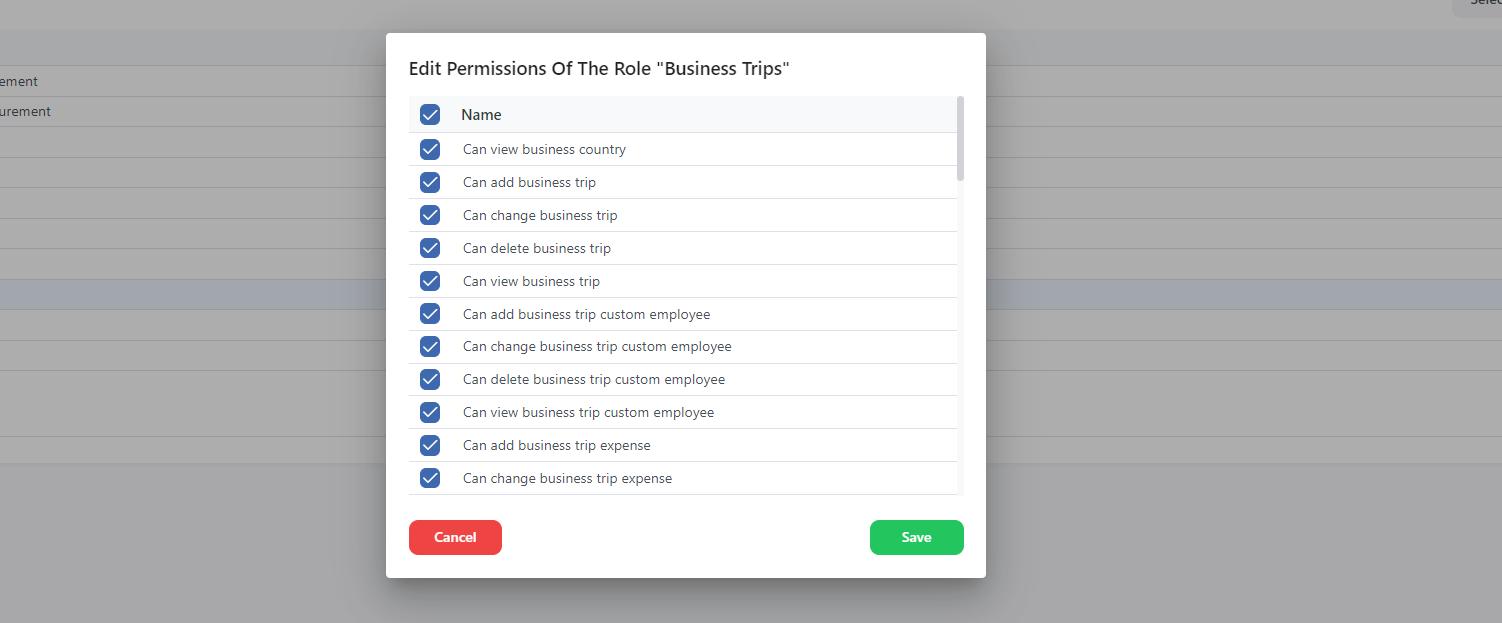The image size is (1502, 623).
Task: Uncheck "Can add business trip custom employee"
Action: tap(430, 314)
